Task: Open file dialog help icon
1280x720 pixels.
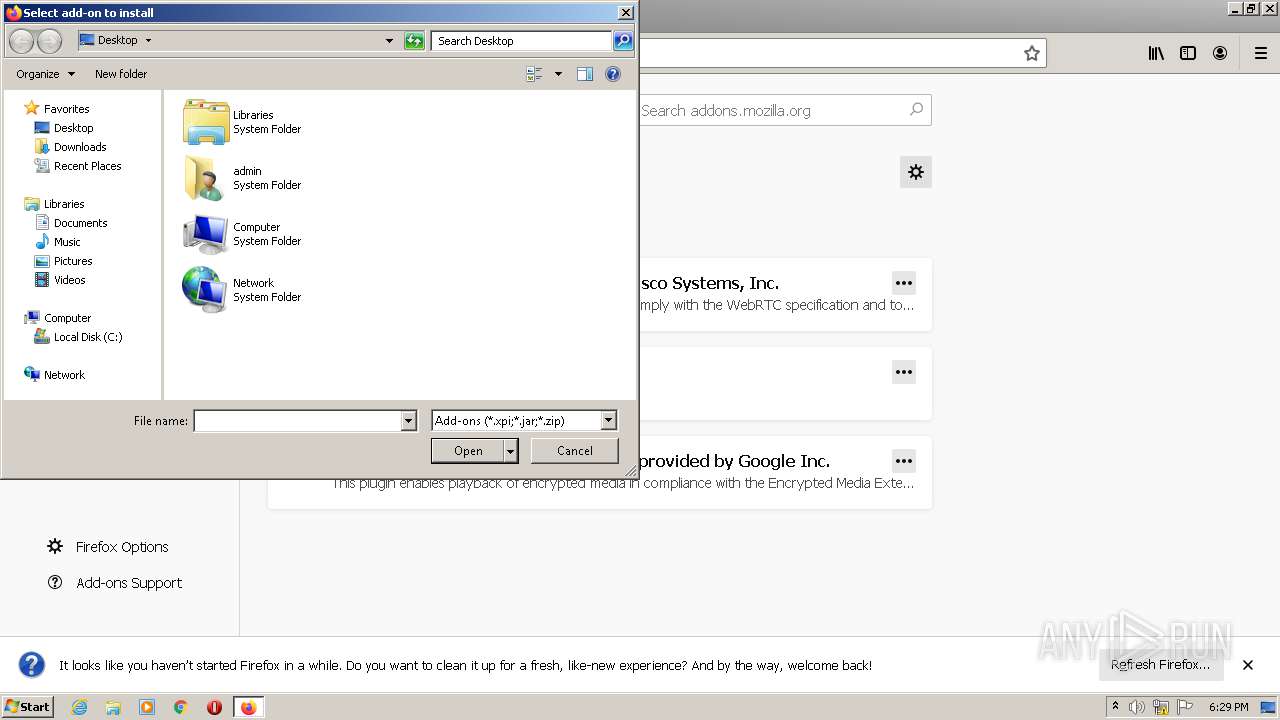Action: 613,74
